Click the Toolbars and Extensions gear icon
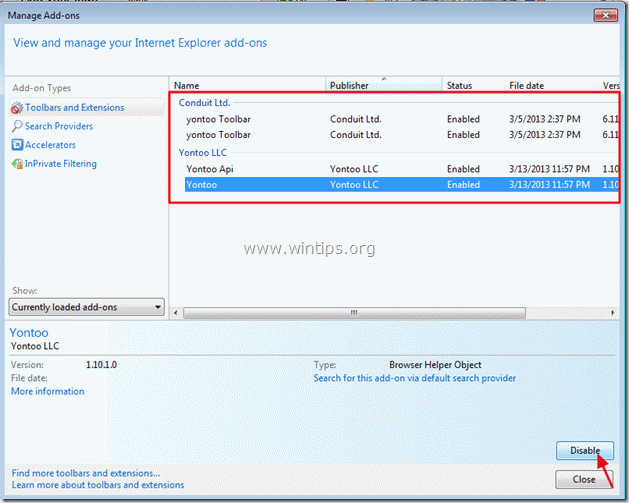Screen dimensions: 629x503 pyautogui.click(x=17, y=107)
